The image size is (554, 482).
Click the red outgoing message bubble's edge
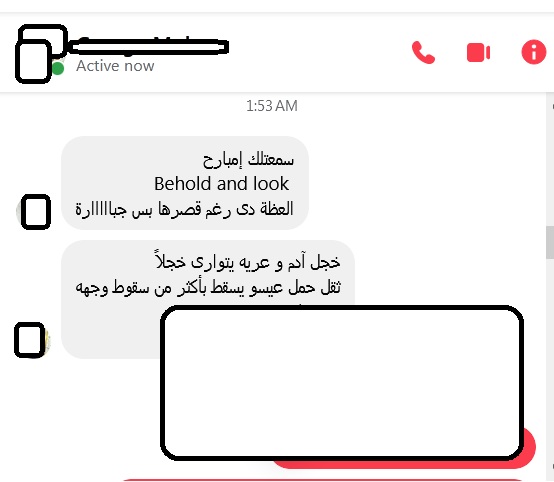click(x=529, y=447)
